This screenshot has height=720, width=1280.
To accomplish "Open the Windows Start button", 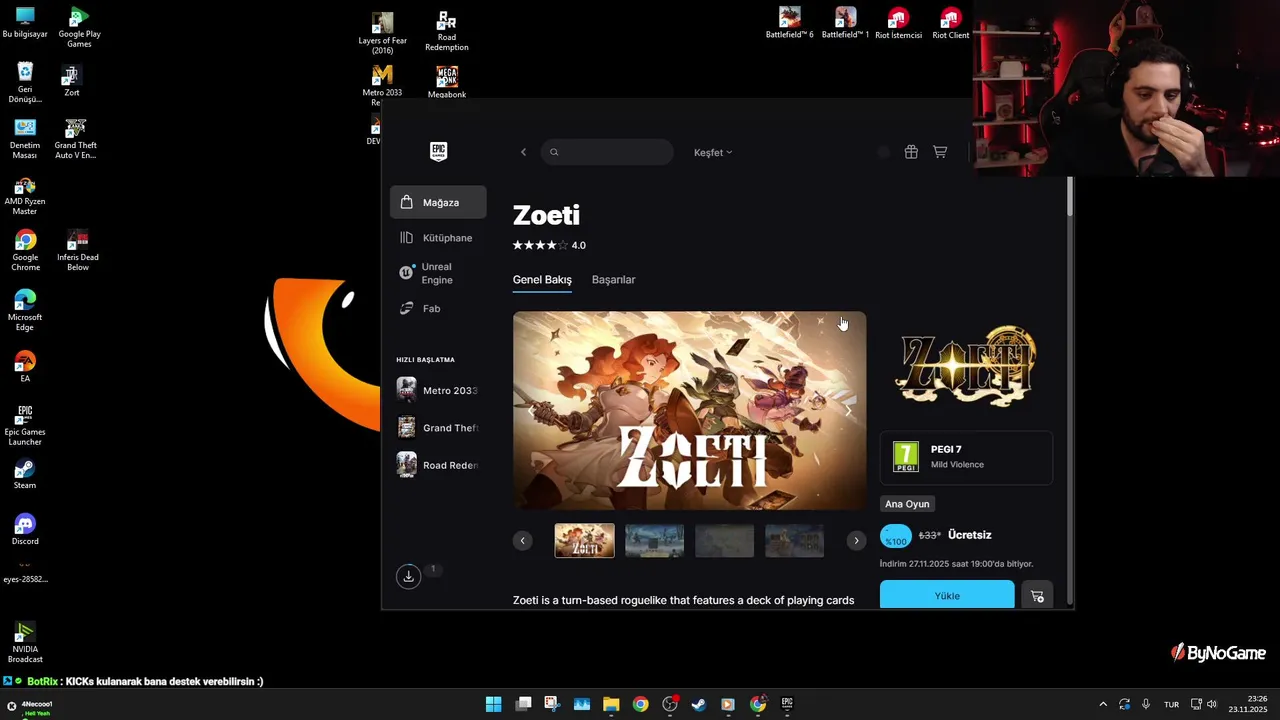I will pyautogui.click(x=493, y=704).
